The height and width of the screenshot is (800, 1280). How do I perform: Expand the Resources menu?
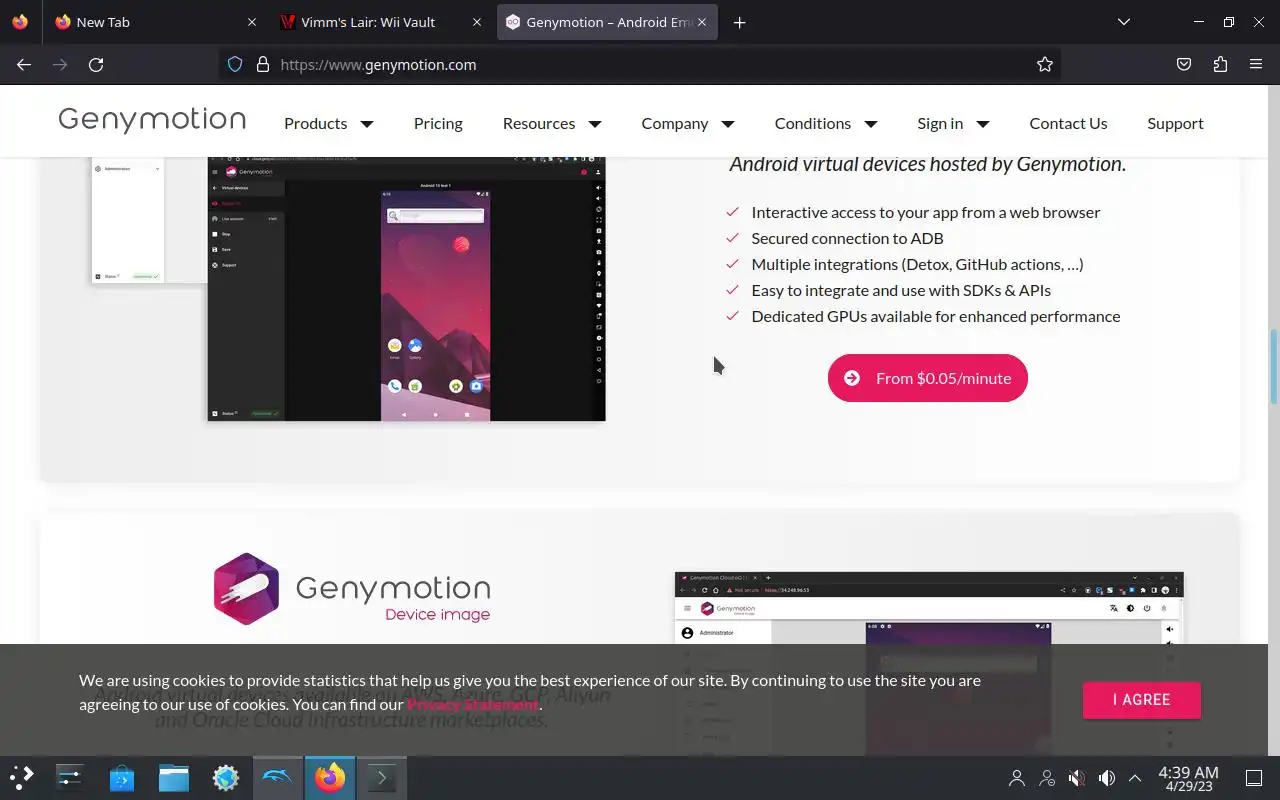[x=551, y=123]
